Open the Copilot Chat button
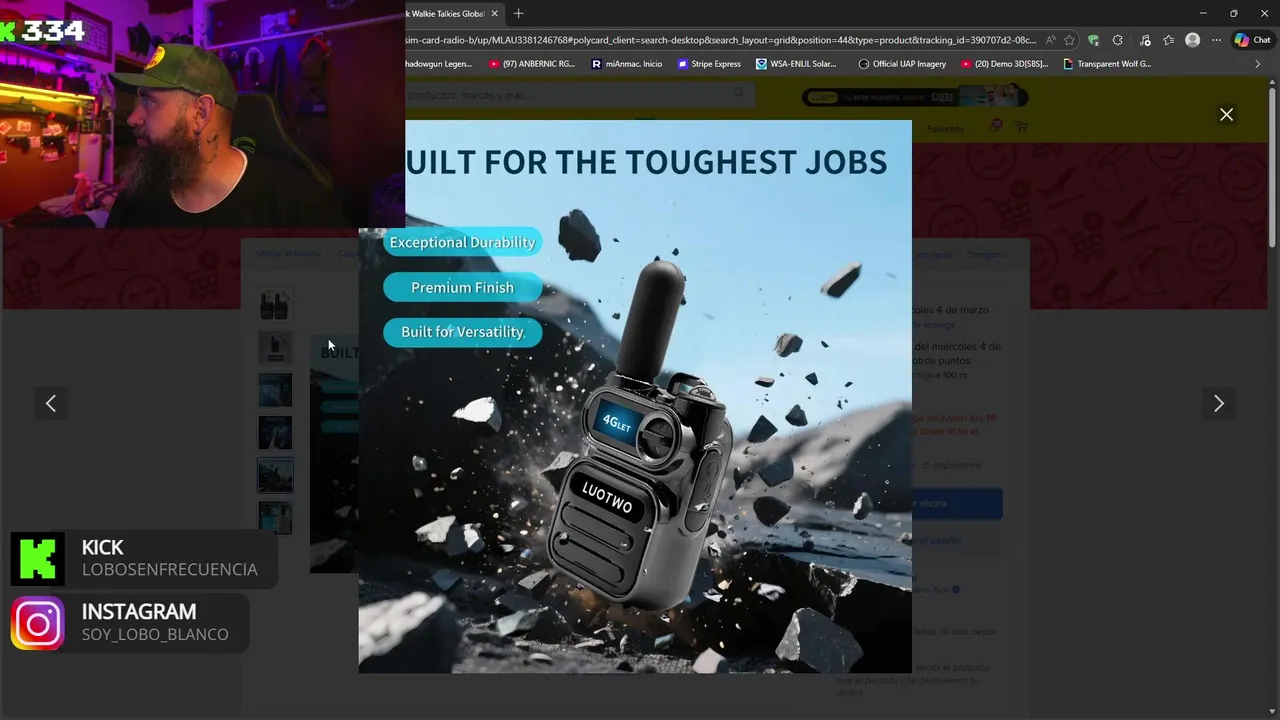Viewport: 1280px width, 720px height. tap(1252, 40)
